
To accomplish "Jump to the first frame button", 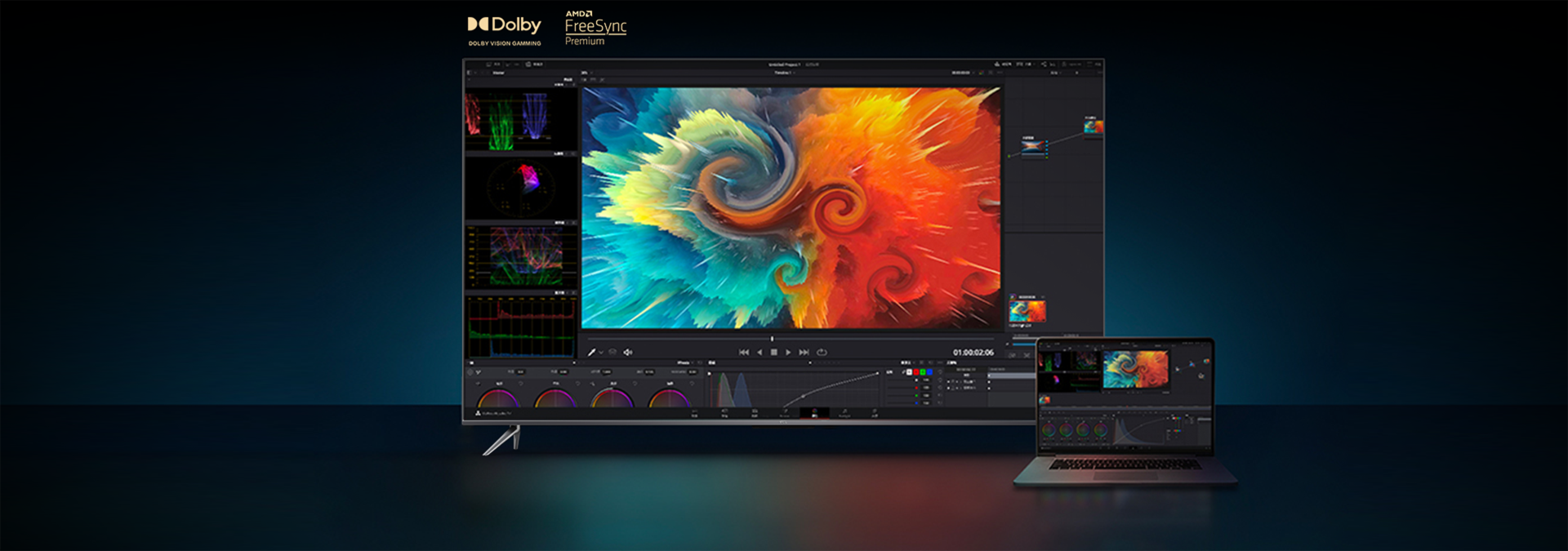I will (x=743, y=353).
